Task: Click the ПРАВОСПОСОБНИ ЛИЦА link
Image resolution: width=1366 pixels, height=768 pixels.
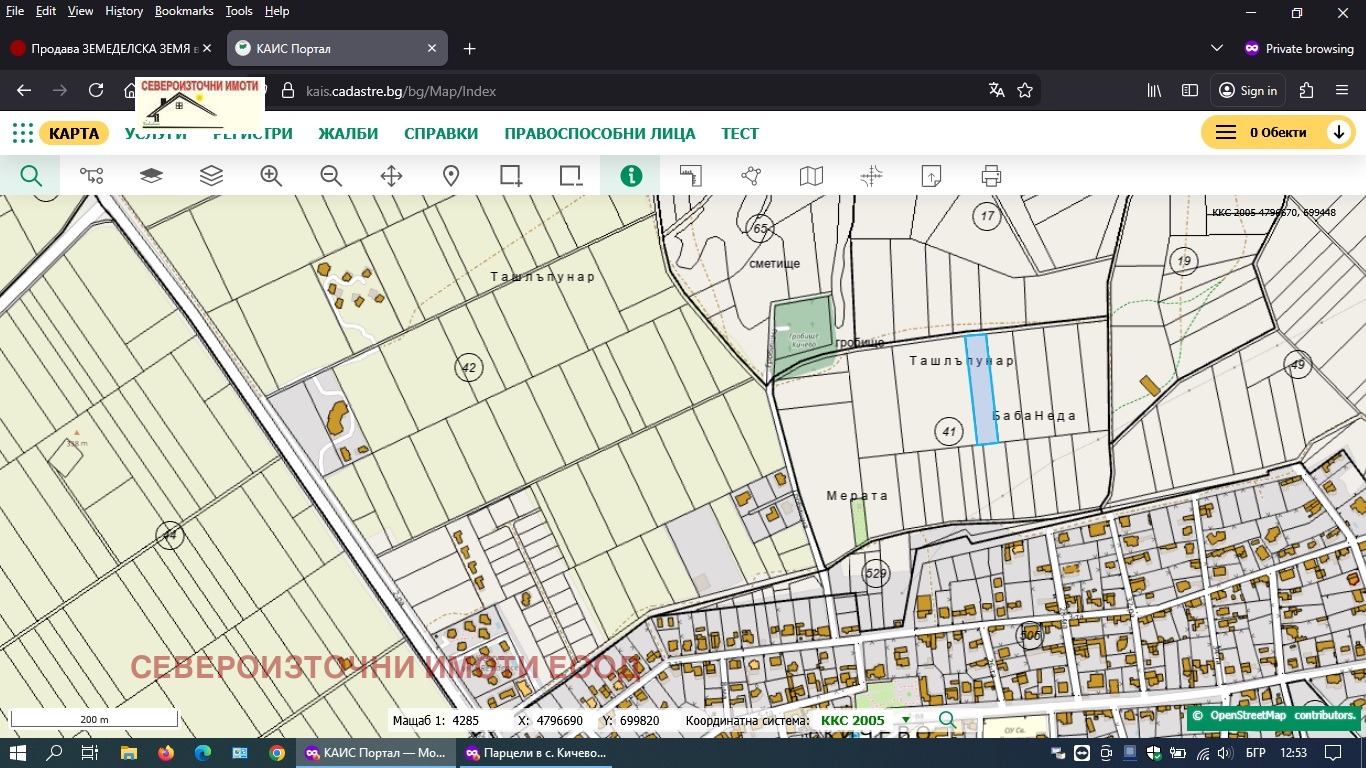Action: 600,134
